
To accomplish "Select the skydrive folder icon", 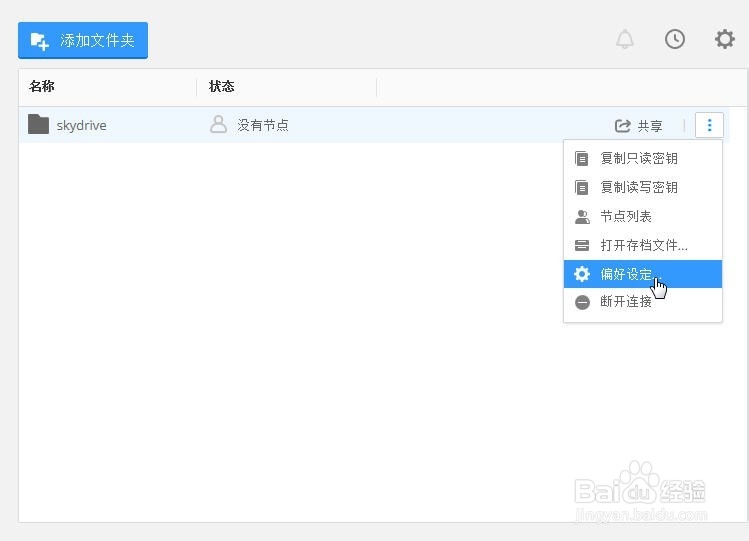I will click(x=38, y=125).
